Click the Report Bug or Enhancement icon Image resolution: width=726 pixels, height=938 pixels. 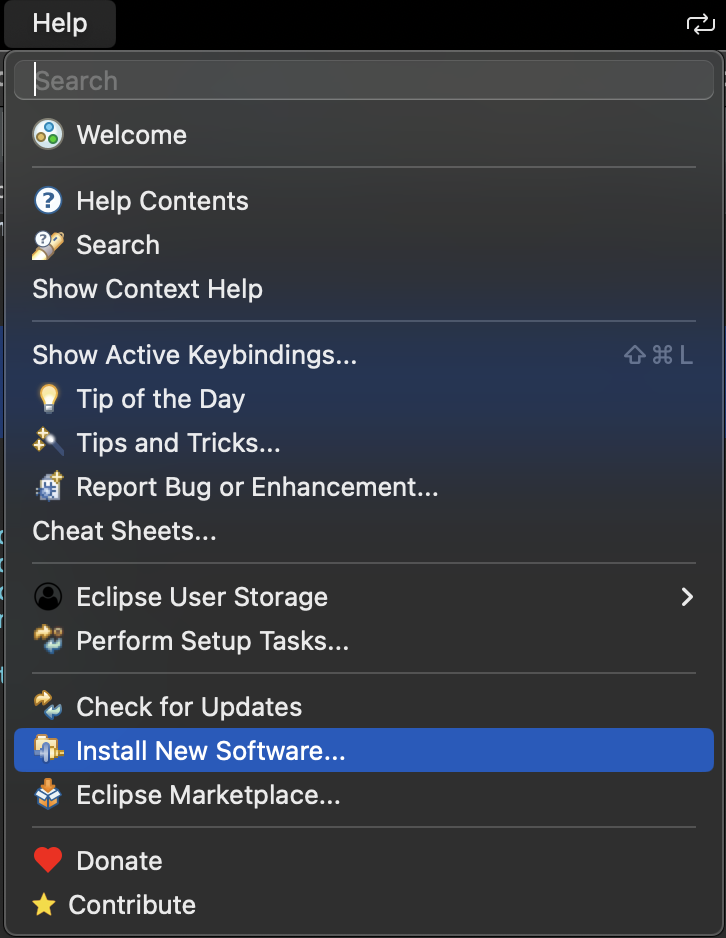[x=49, y=486]
